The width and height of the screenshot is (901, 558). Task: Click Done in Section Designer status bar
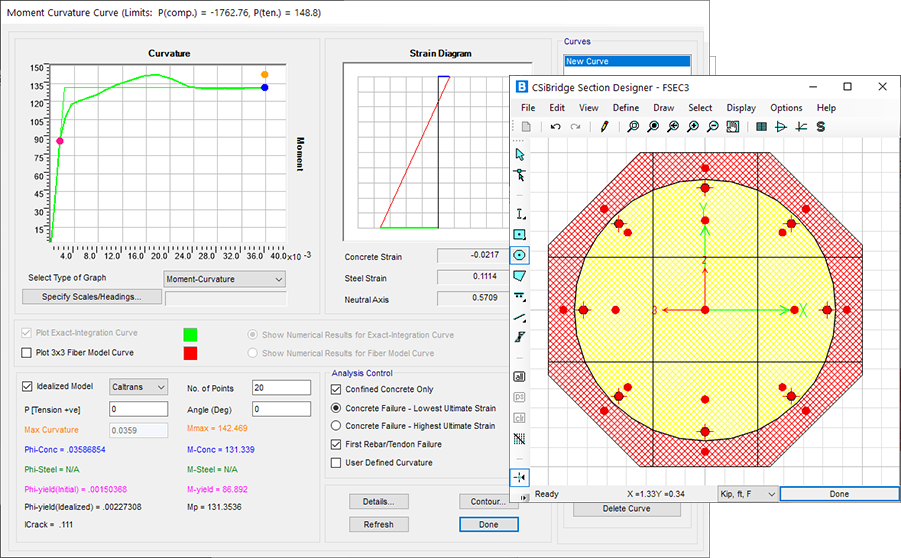839,494
